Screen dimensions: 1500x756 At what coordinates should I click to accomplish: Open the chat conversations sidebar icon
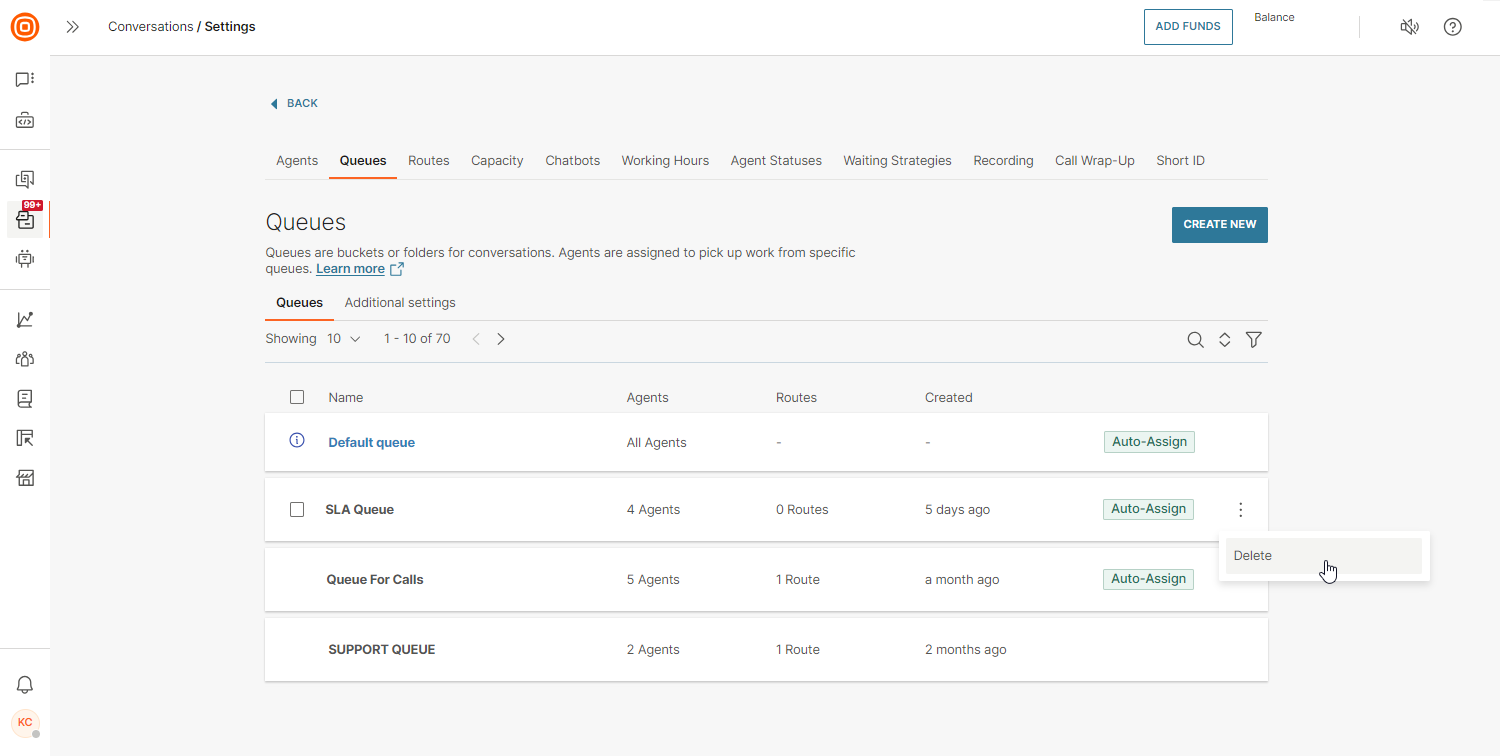click(x=25, y=79)
